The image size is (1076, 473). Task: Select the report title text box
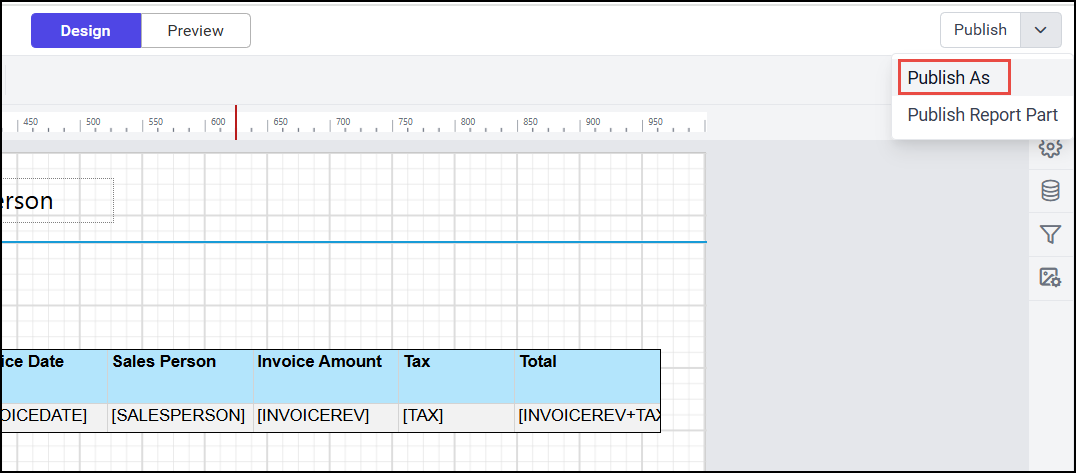(x=57, y=201)
